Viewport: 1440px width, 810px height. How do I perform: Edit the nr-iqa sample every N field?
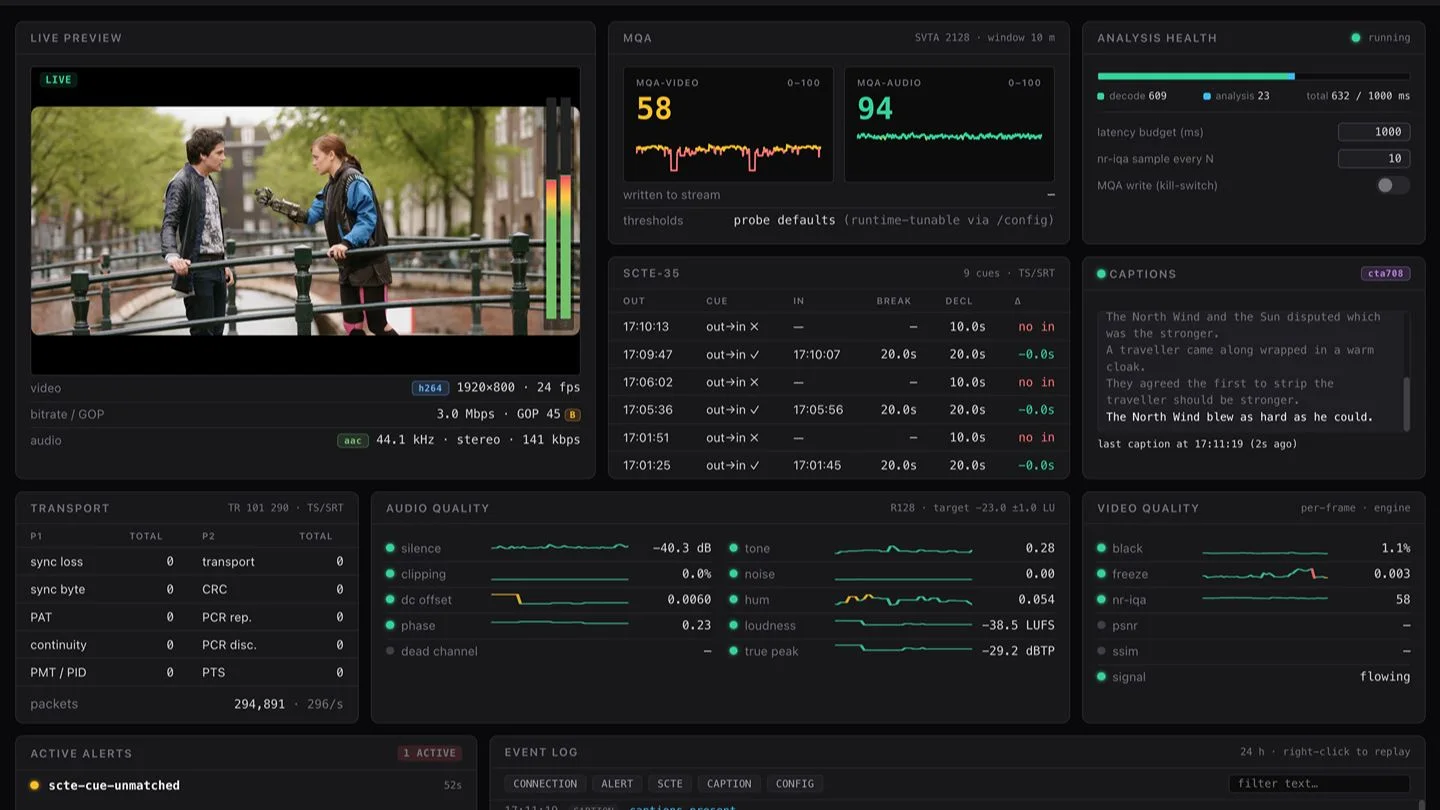point(1374,158)
